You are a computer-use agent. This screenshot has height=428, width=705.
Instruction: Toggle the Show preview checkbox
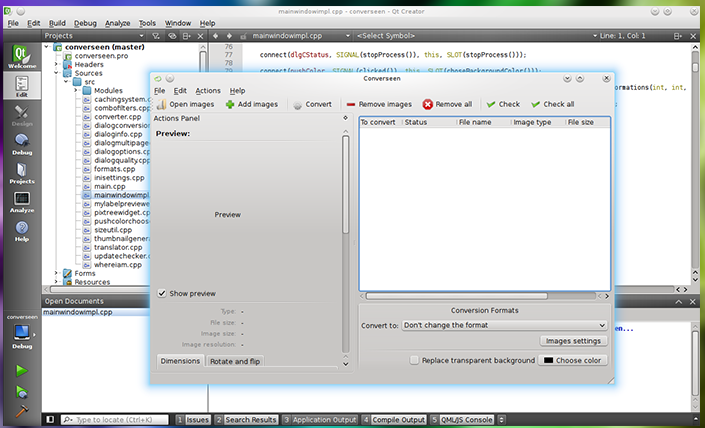[x=162, y=294]
